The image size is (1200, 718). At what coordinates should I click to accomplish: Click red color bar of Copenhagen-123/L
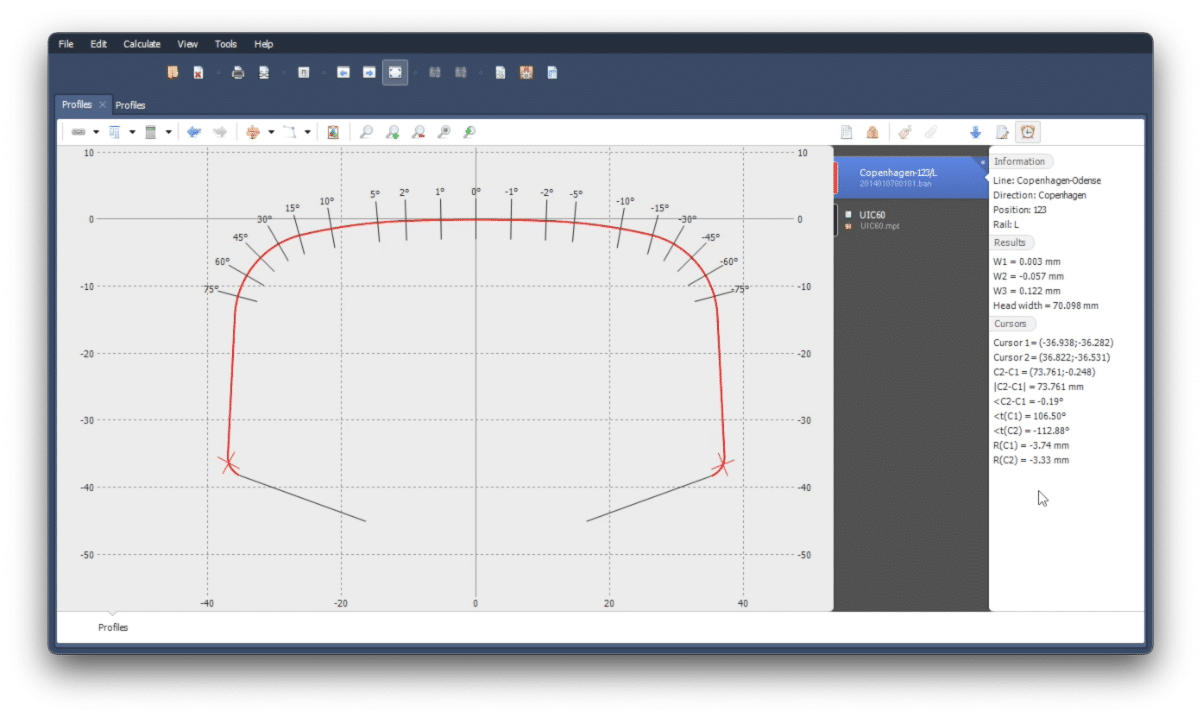click(x=836, y=177)
